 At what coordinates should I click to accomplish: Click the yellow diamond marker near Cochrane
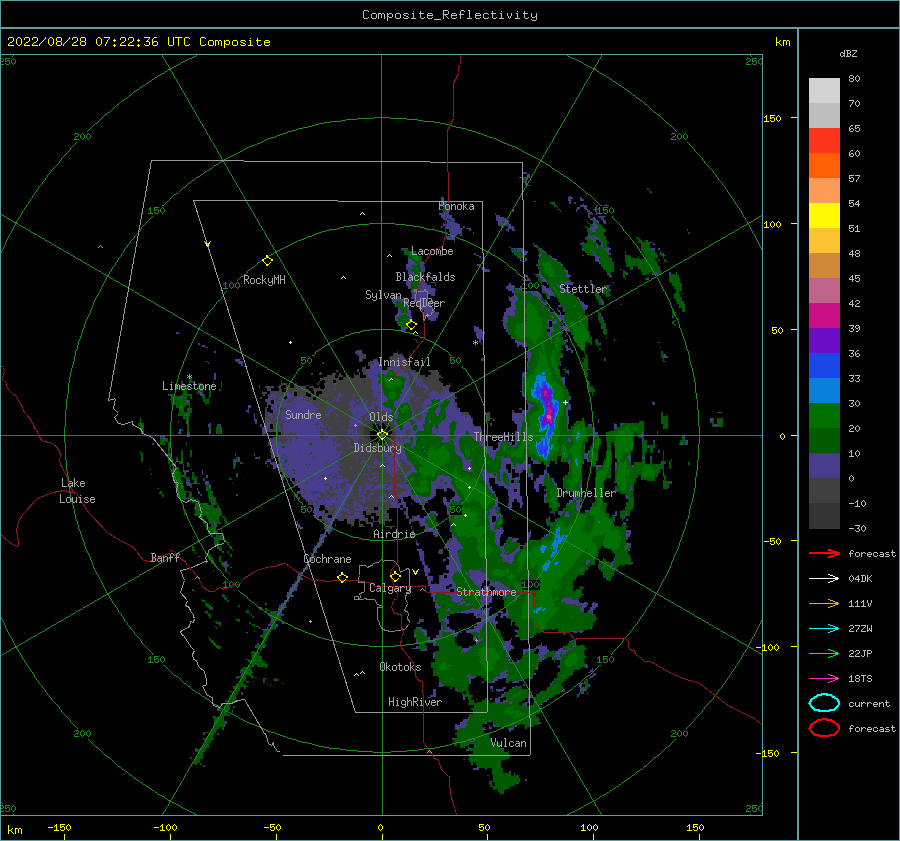[x=342, y=577]
